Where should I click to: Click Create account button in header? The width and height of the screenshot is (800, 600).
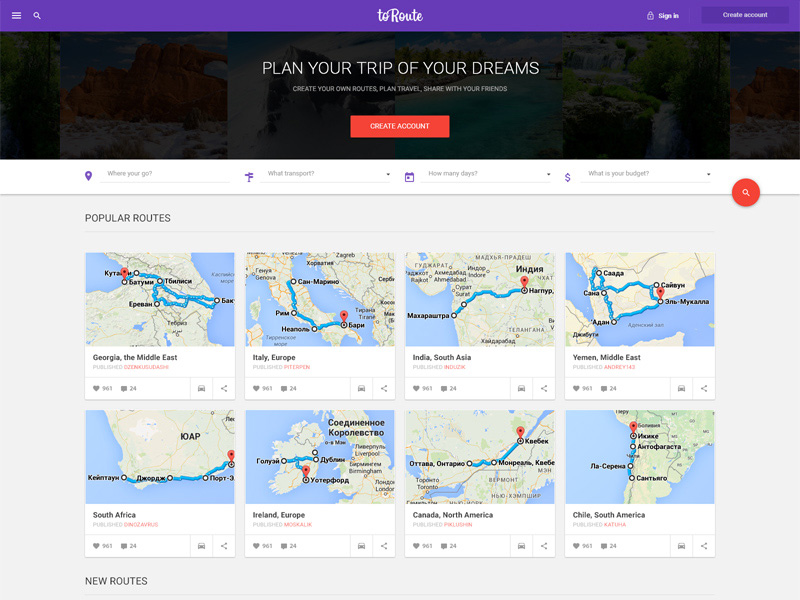pyautogui.click(x=745, y=15)
